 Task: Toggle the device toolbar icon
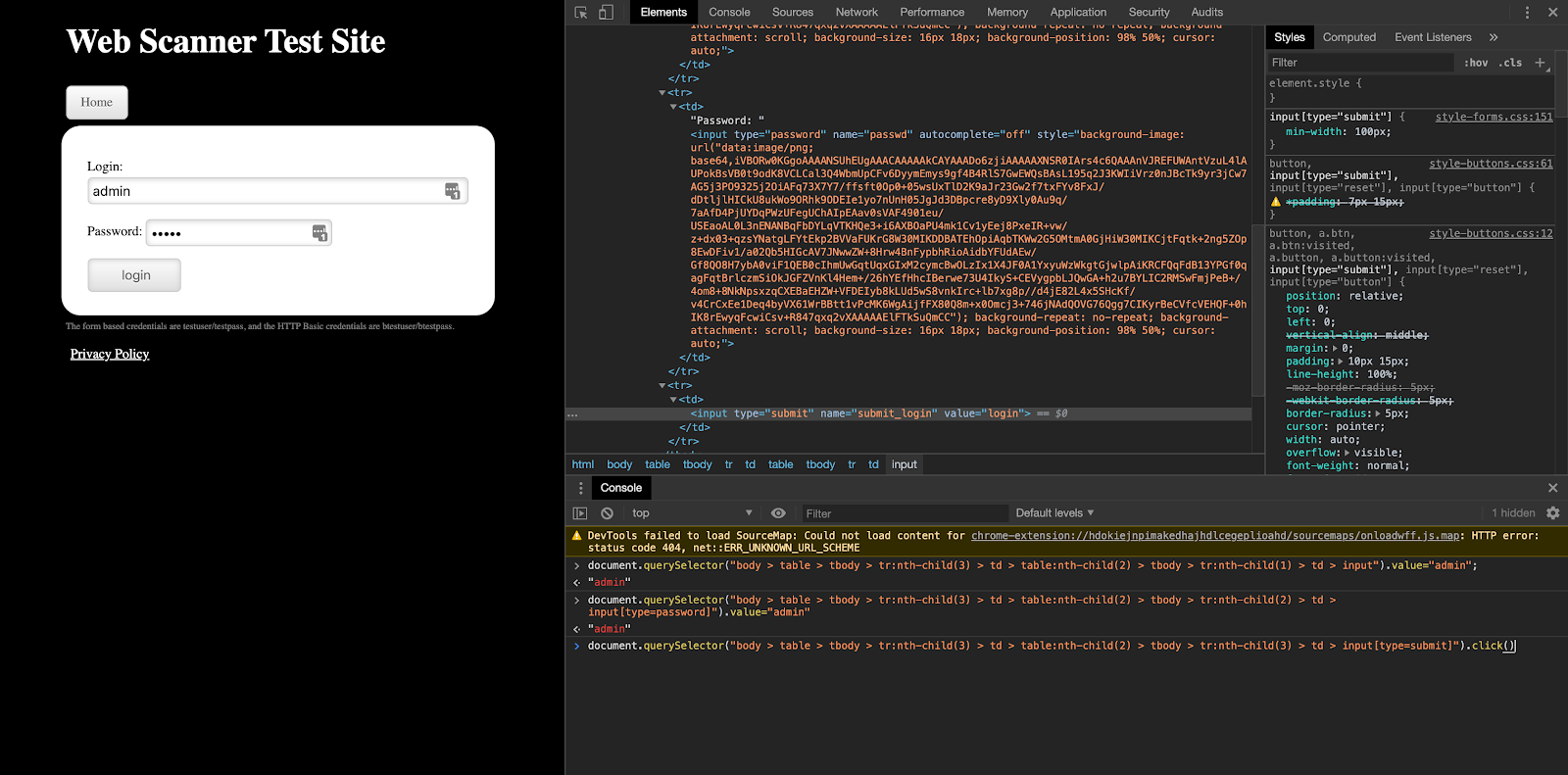pos(606,13)
